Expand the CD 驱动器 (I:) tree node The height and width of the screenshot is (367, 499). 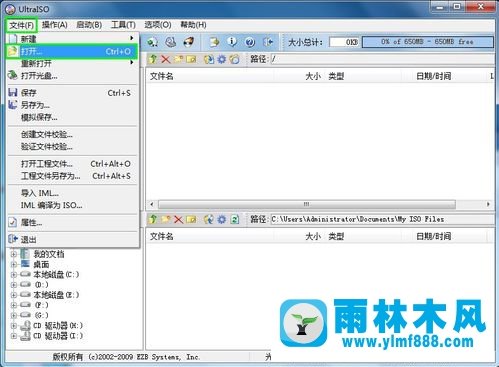click(14, 336)
